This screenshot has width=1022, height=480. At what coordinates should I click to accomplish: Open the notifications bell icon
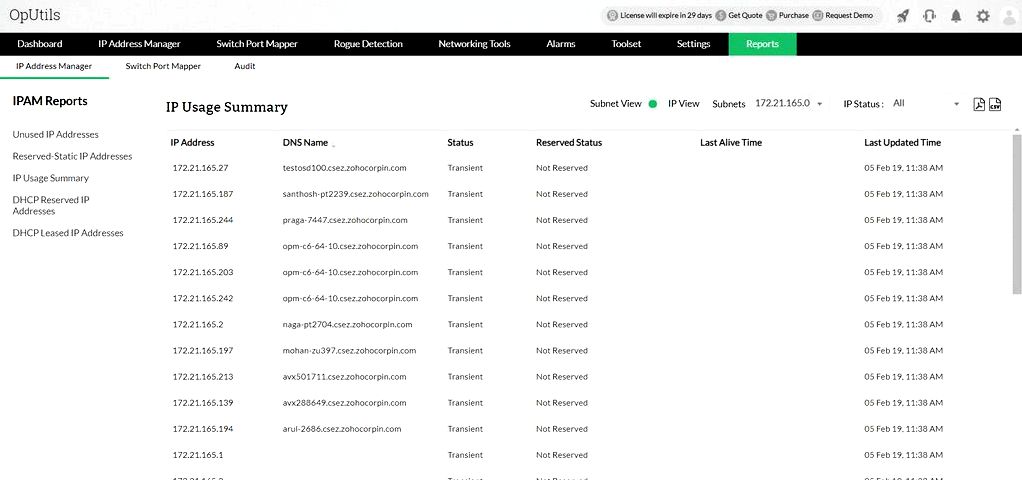point(956,16)
